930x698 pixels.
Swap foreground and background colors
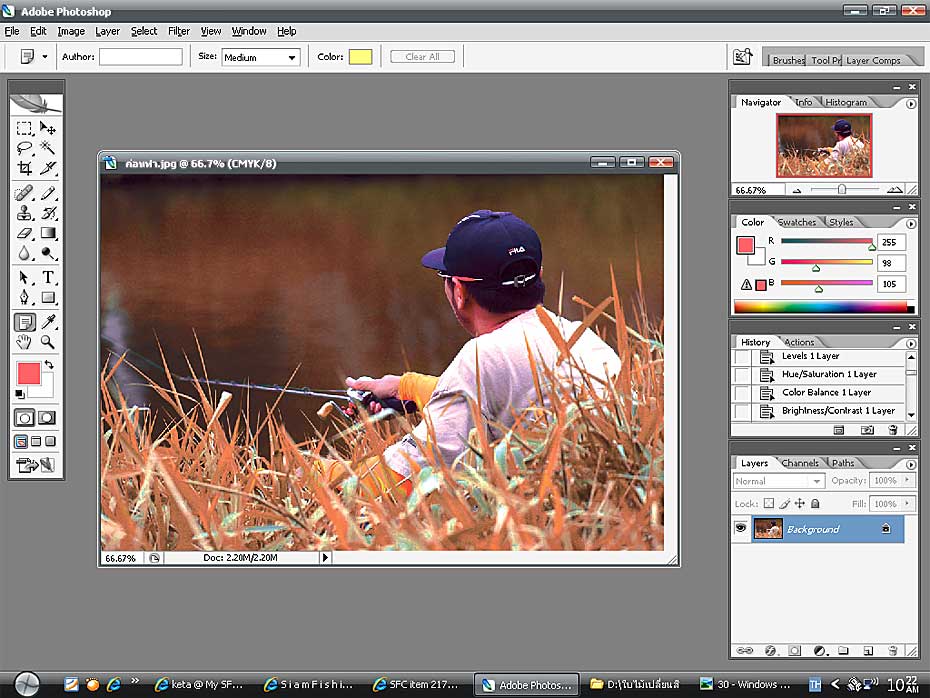pyautogui.click(x=49, y=365)
